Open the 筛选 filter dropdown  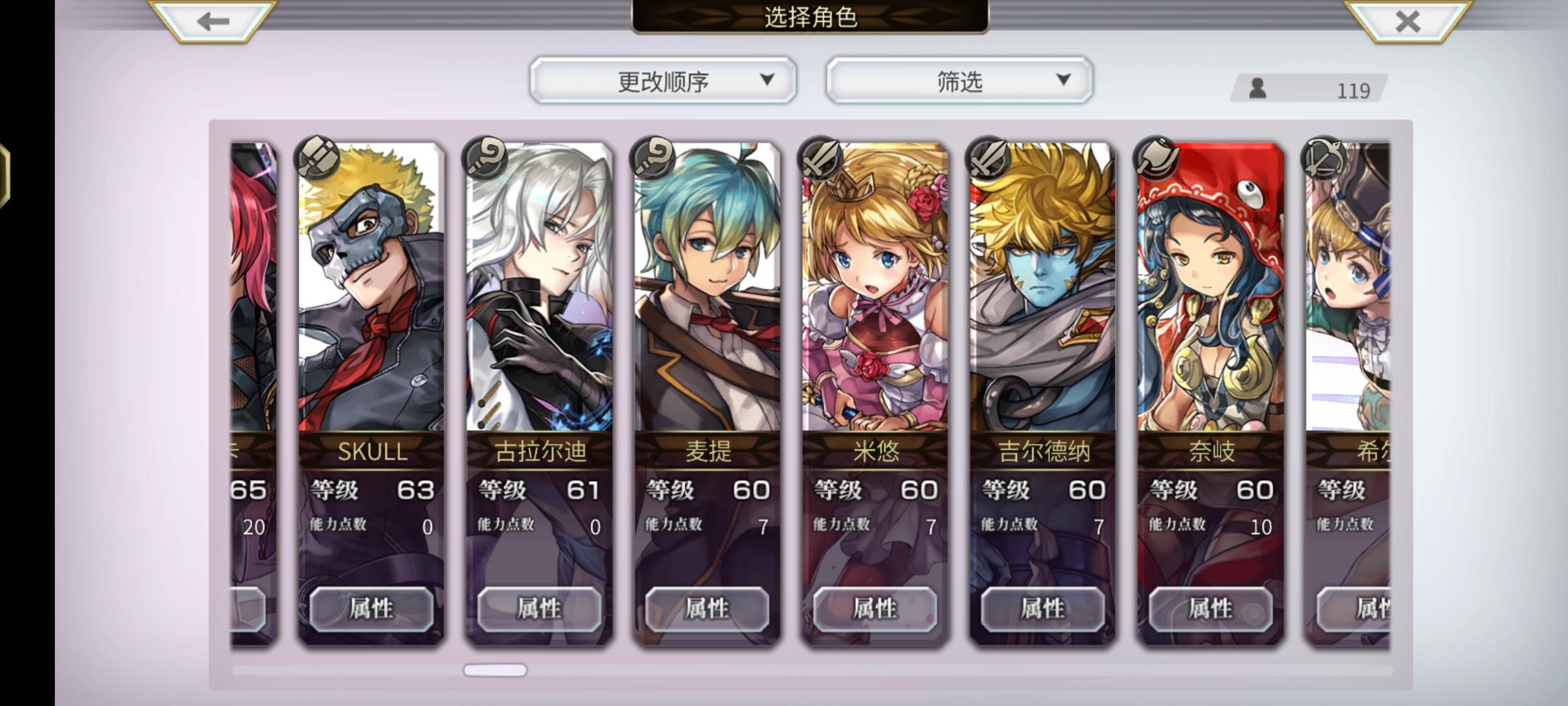(959, 80)
